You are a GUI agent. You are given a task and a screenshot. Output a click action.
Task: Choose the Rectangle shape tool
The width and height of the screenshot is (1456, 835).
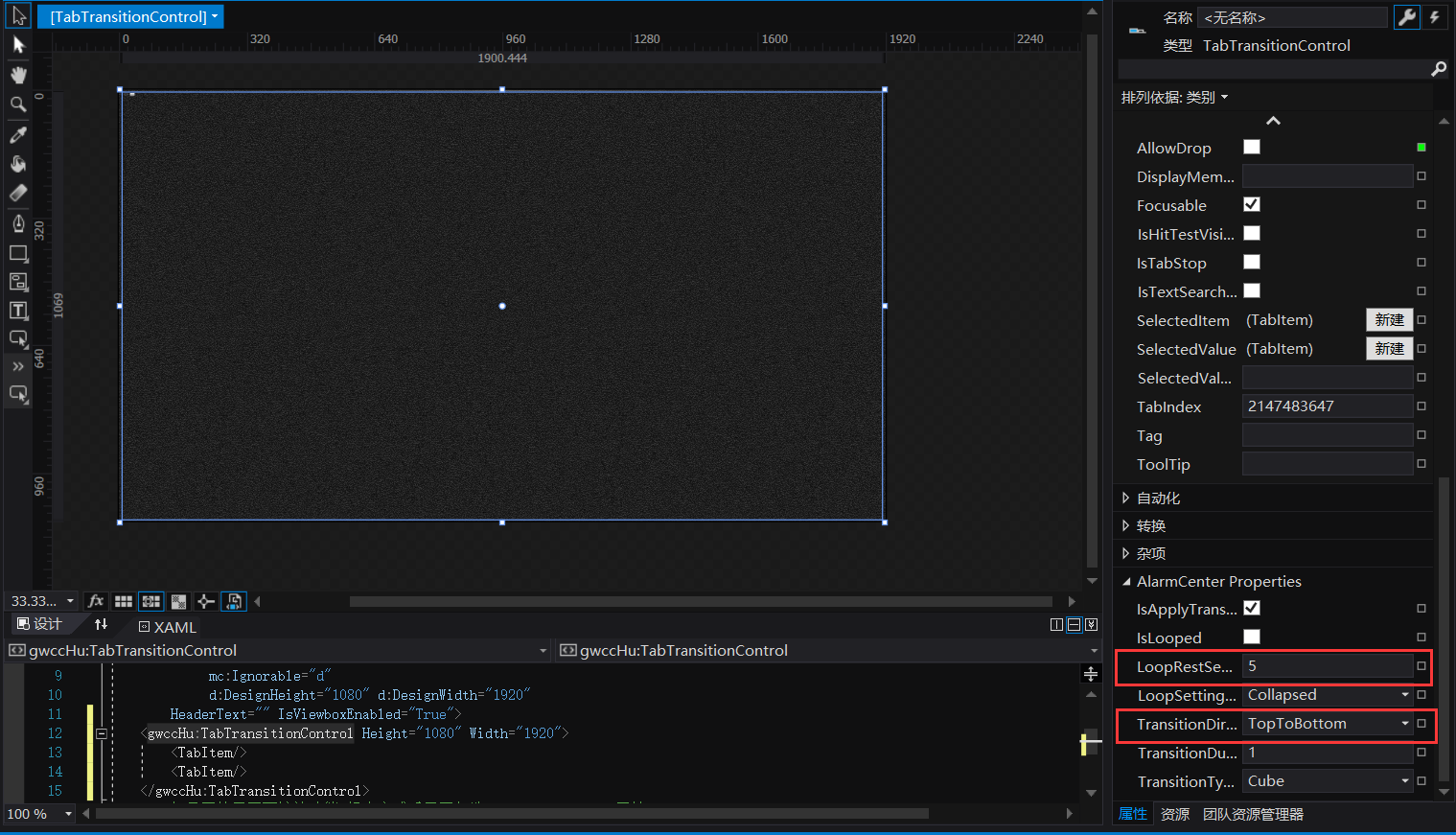pos(18,253)
